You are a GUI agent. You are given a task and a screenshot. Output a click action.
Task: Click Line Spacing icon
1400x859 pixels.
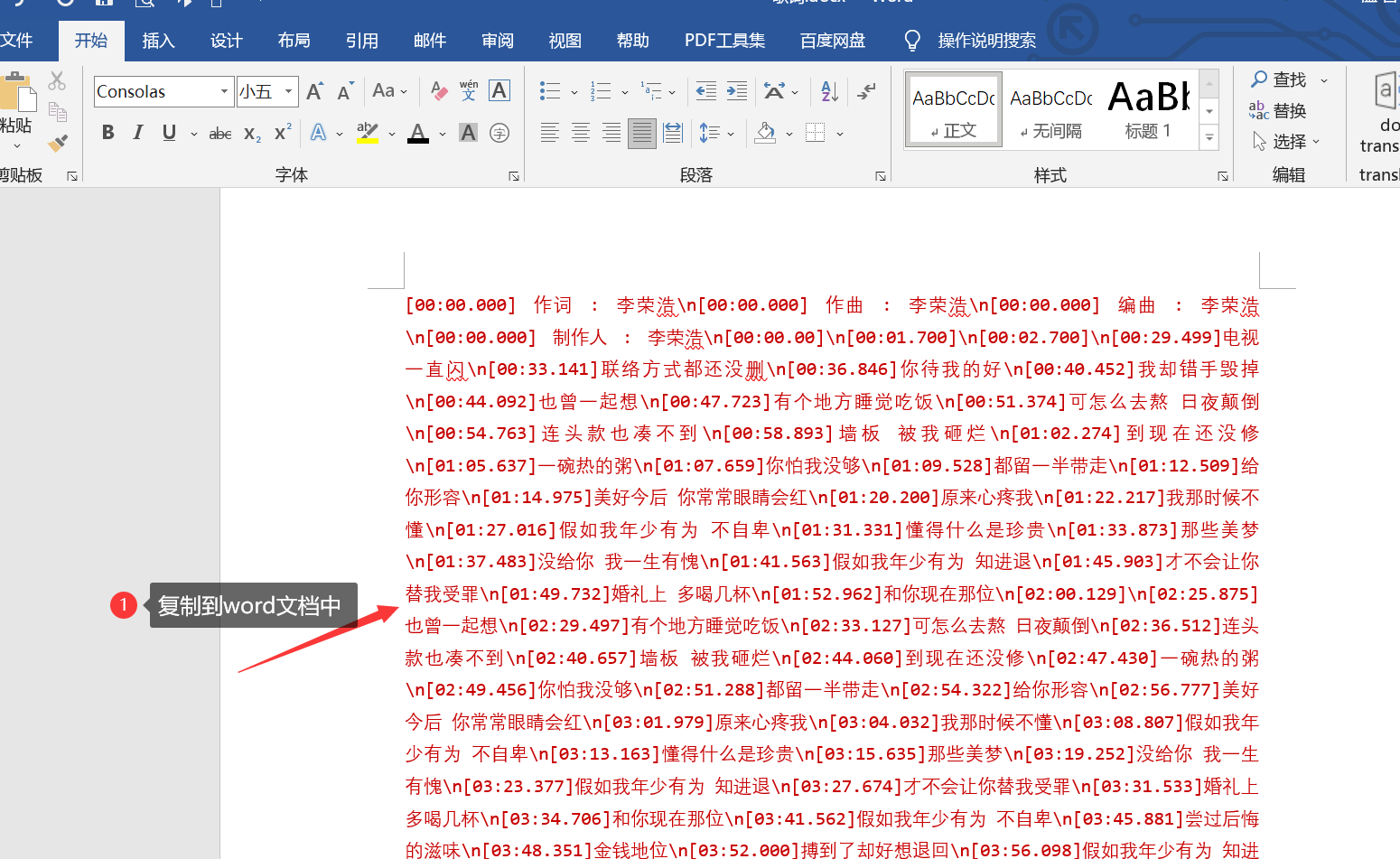(709, 134)
